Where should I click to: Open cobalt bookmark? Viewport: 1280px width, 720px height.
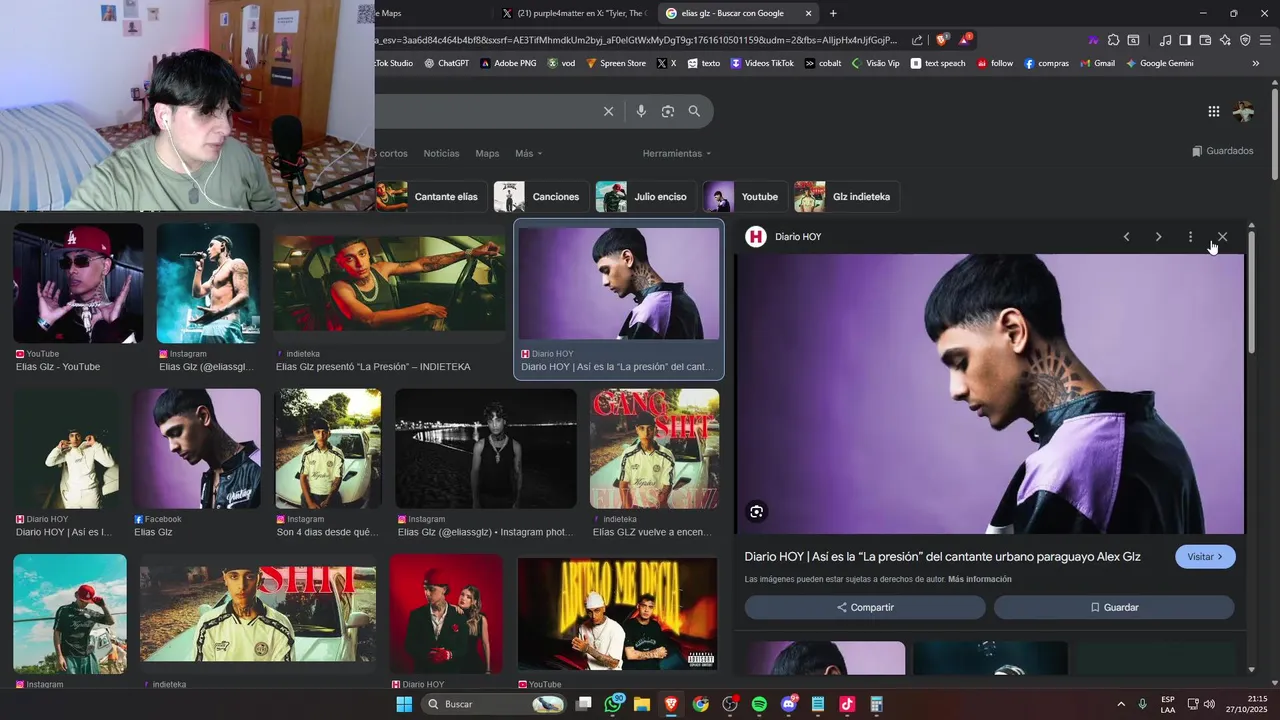823,63
